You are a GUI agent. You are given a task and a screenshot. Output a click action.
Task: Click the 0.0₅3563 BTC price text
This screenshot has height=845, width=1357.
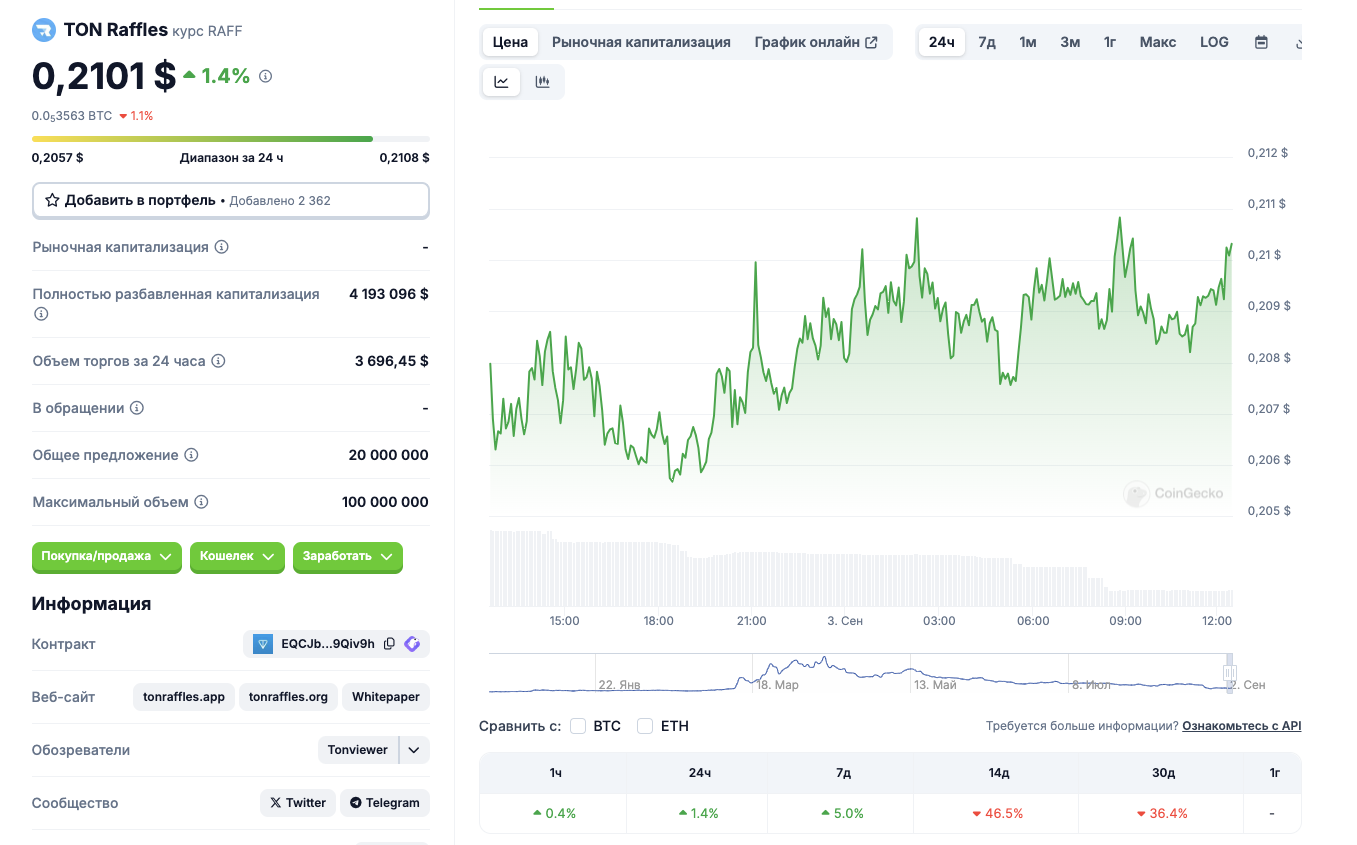click(72, 116)
